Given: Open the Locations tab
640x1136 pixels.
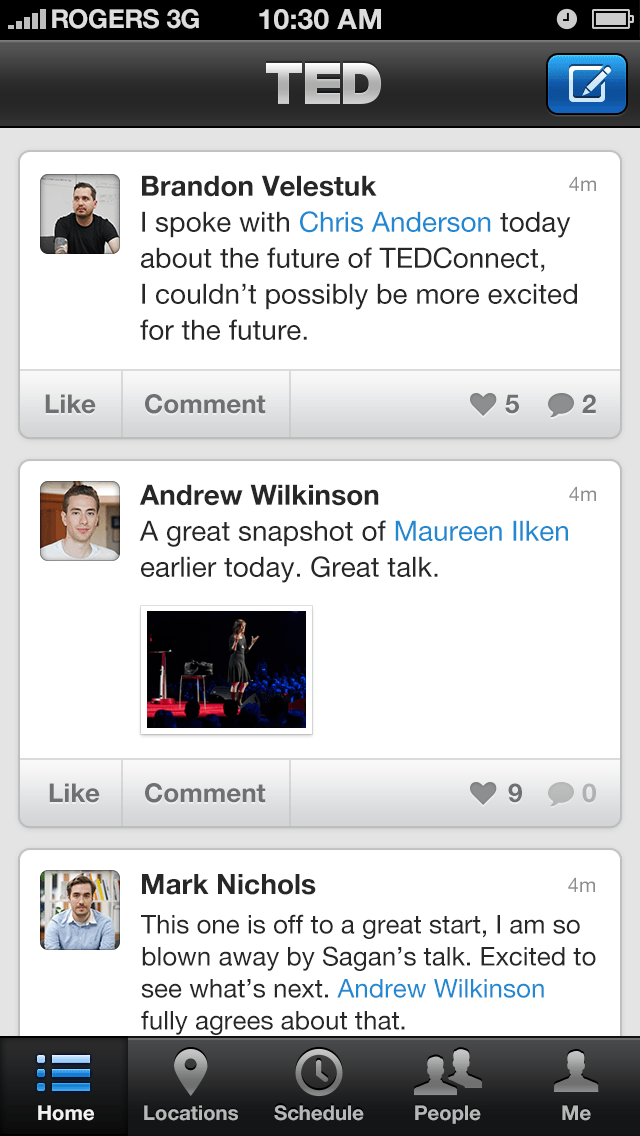Looking at the screenshot, I should click(x=190, y=1087).
